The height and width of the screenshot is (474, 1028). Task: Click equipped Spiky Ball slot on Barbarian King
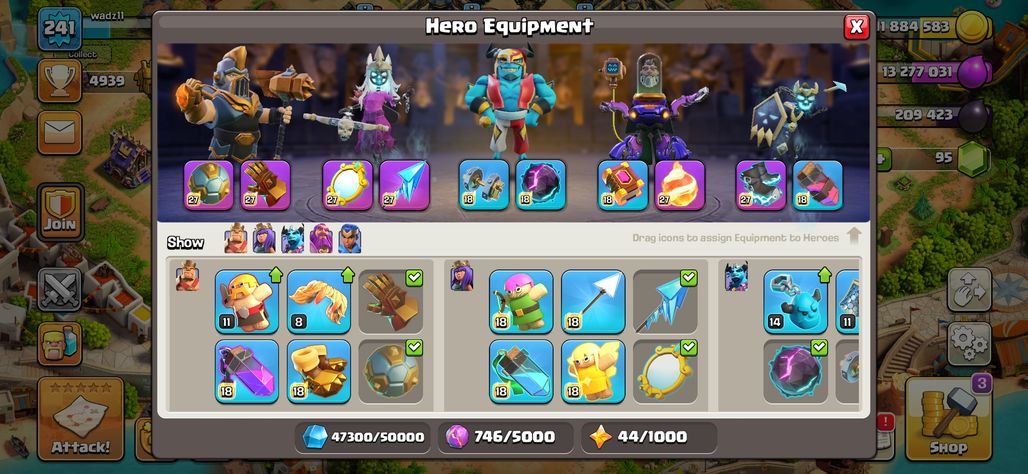(x=208, y=185)
